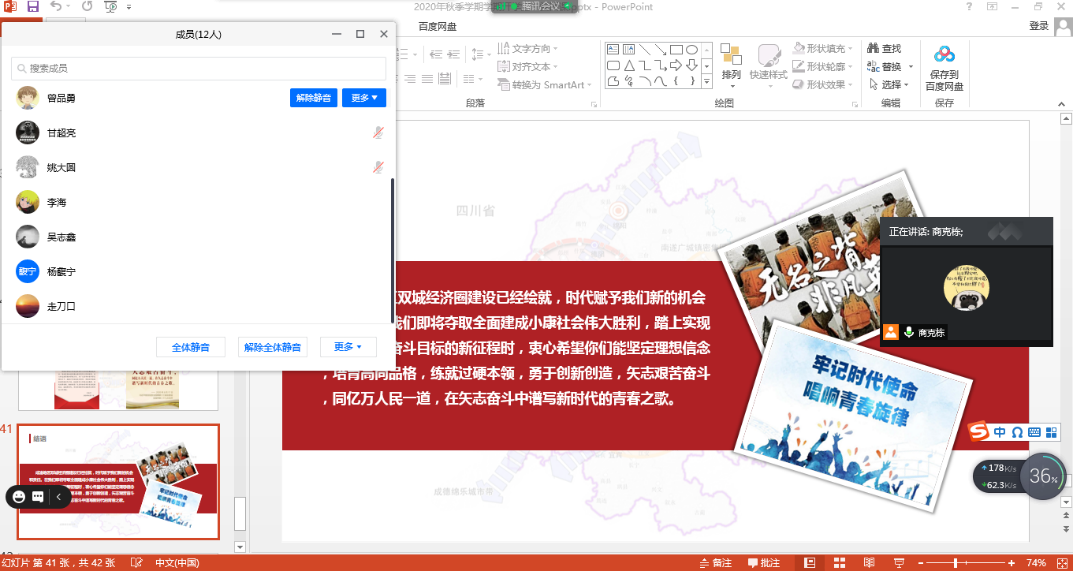Switch to Reading view
Screen dimensions: 1073x571
869,563
